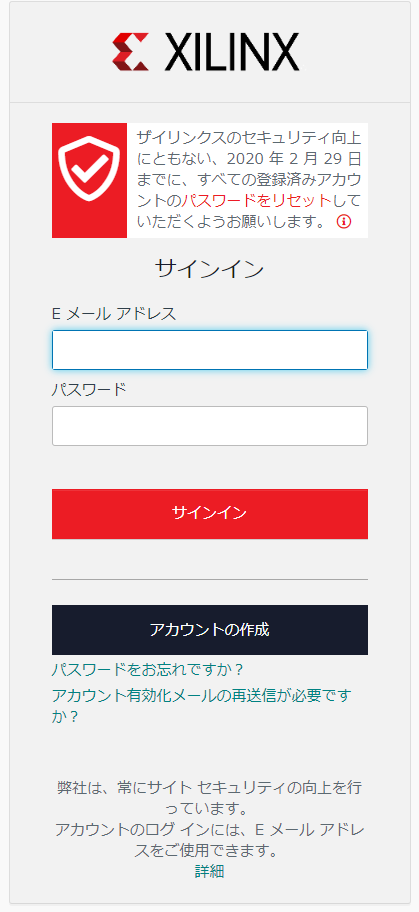This screenshot has width=419, height=912.
Task: Click the E メール アドレス field label
Action: point(114,314)
